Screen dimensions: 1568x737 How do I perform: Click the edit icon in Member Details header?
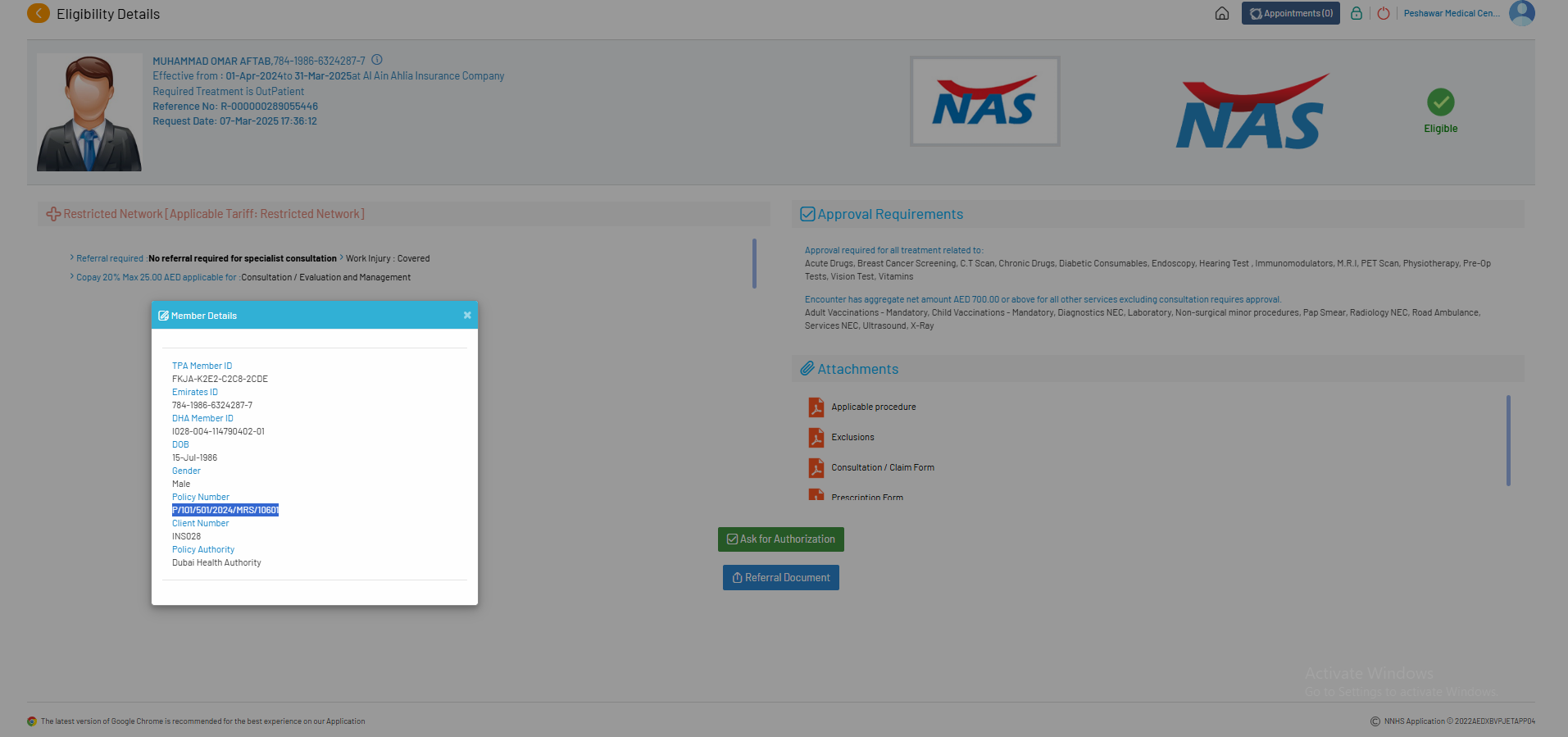[x=163, y=316]
